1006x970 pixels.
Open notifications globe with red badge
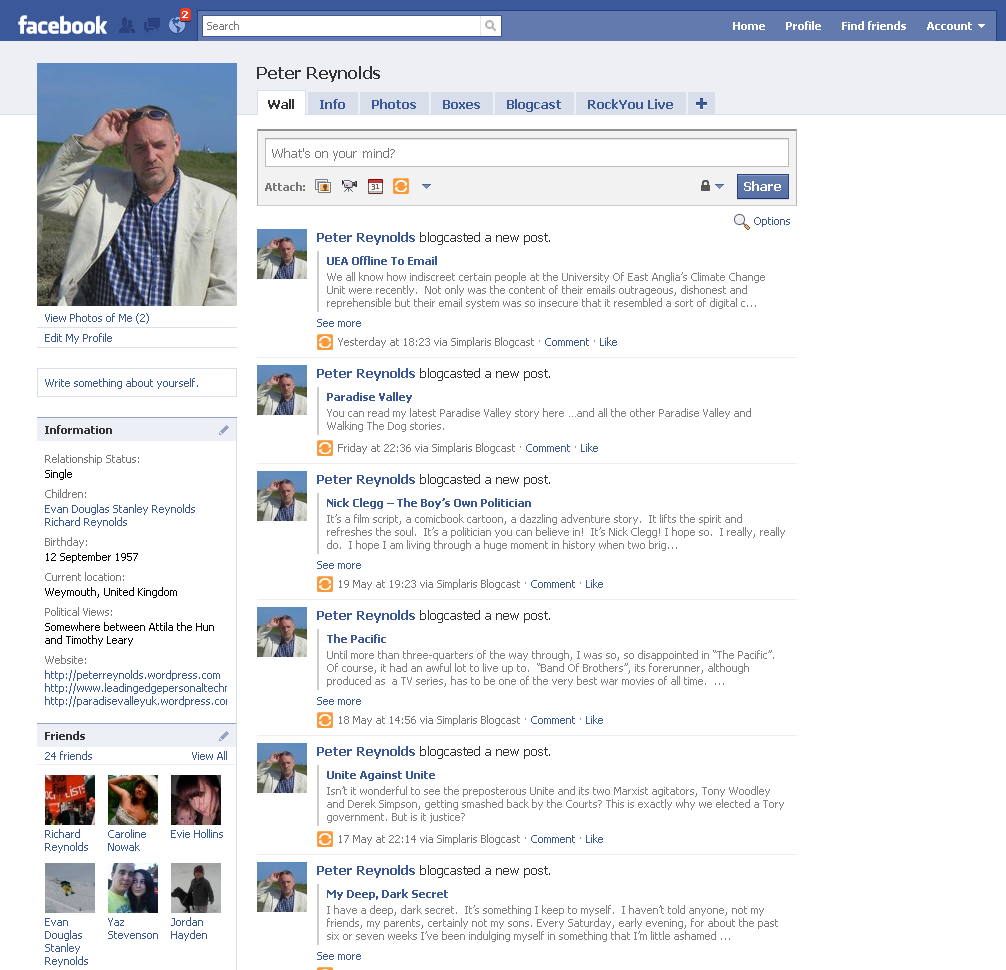[x=178, y=25]
